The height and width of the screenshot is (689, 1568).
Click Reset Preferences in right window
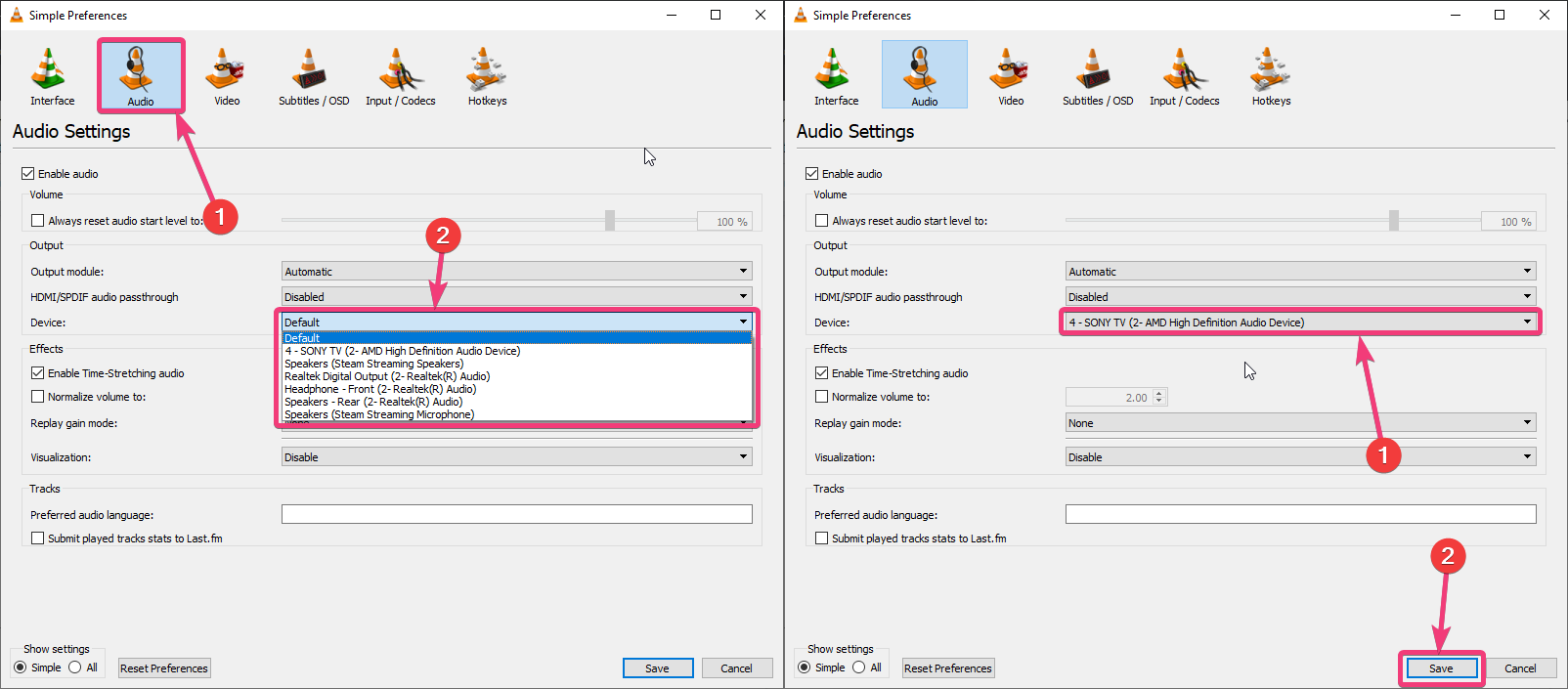point(948,668)
